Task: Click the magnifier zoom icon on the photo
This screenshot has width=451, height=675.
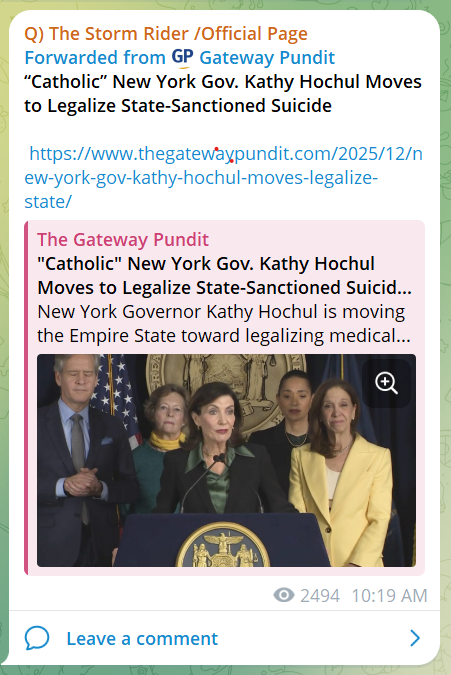Action: [386, 383]
